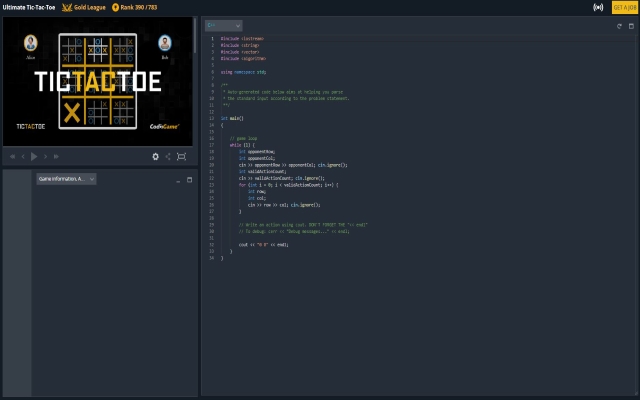Click the '// Write an action using cout' comment

coord(303,225)
